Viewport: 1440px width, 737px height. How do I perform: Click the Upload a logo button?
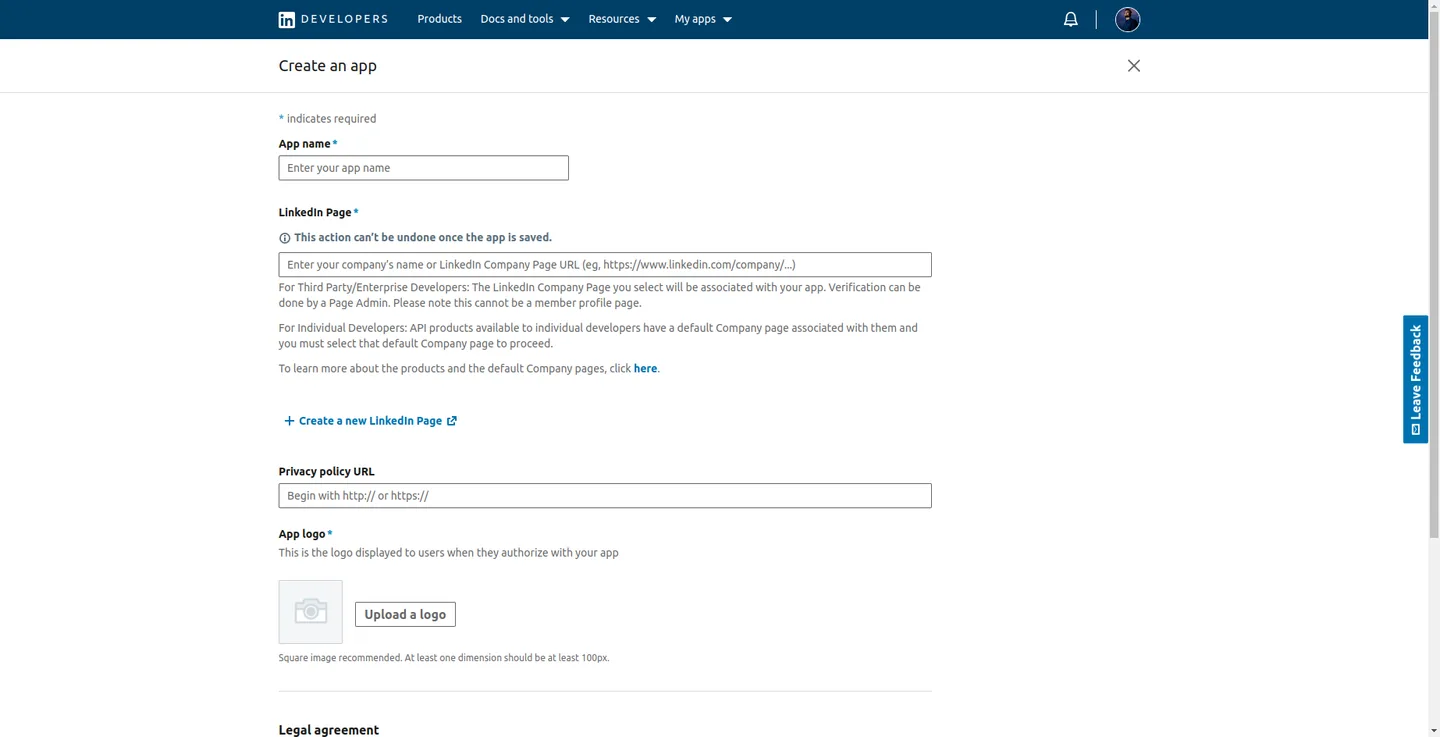pos(405,614)
